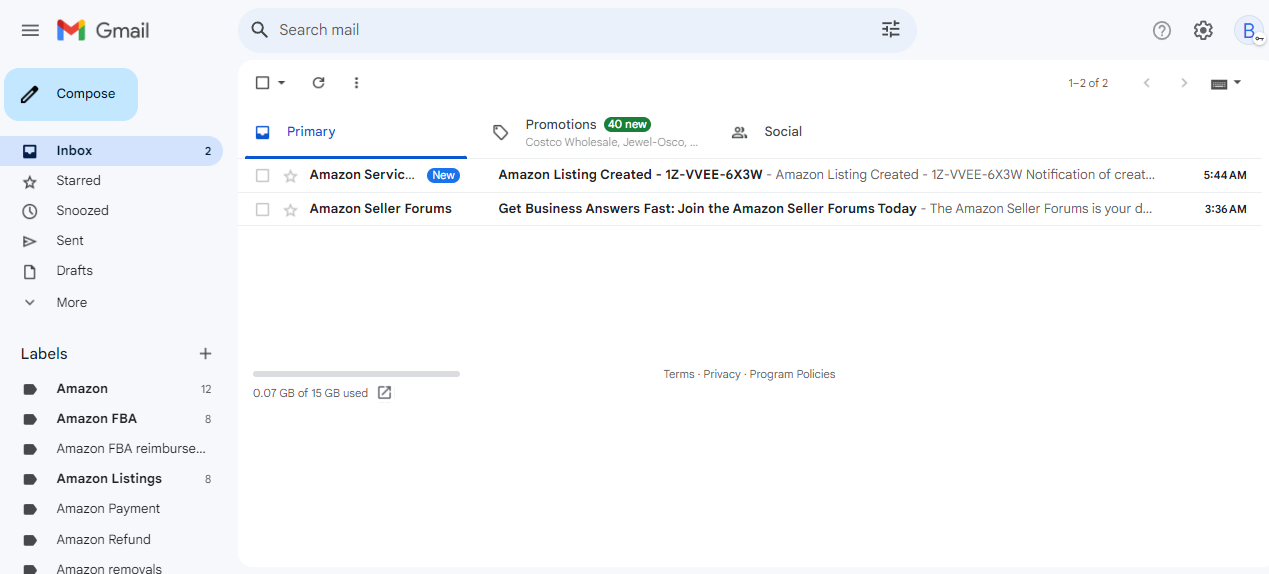Click the Drafts page icon
Screen dimensions: 1269x574
[30, 271]
